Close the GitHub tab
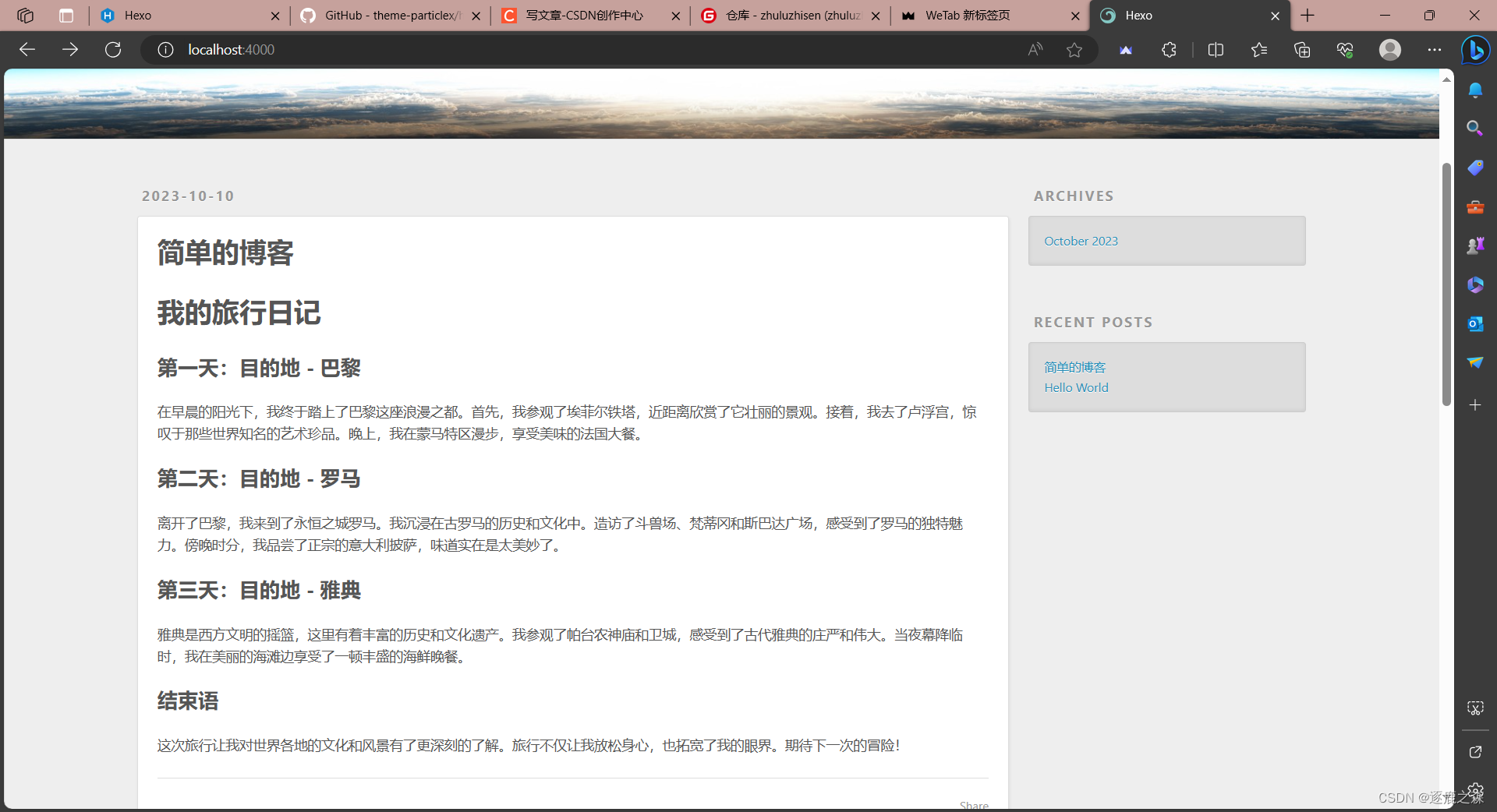Viewport: 1497px width, 812px height. tap(476, 16)
